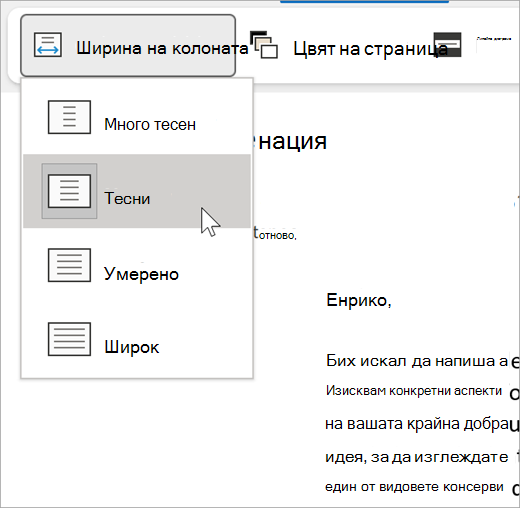The height and width of the screenshot is (508, 520).
Task: Click the tiny blurred label beside Line Focus
Action: [x=494, y=39]
